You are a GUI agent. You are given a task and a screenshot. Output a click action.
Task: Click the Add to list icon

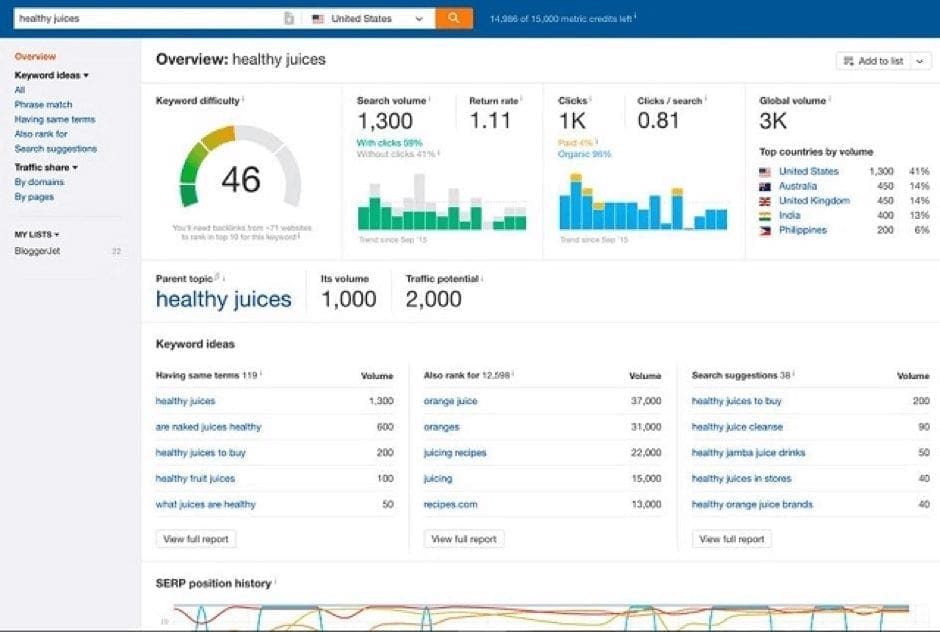pyautogui.click(x=849, y=61)
